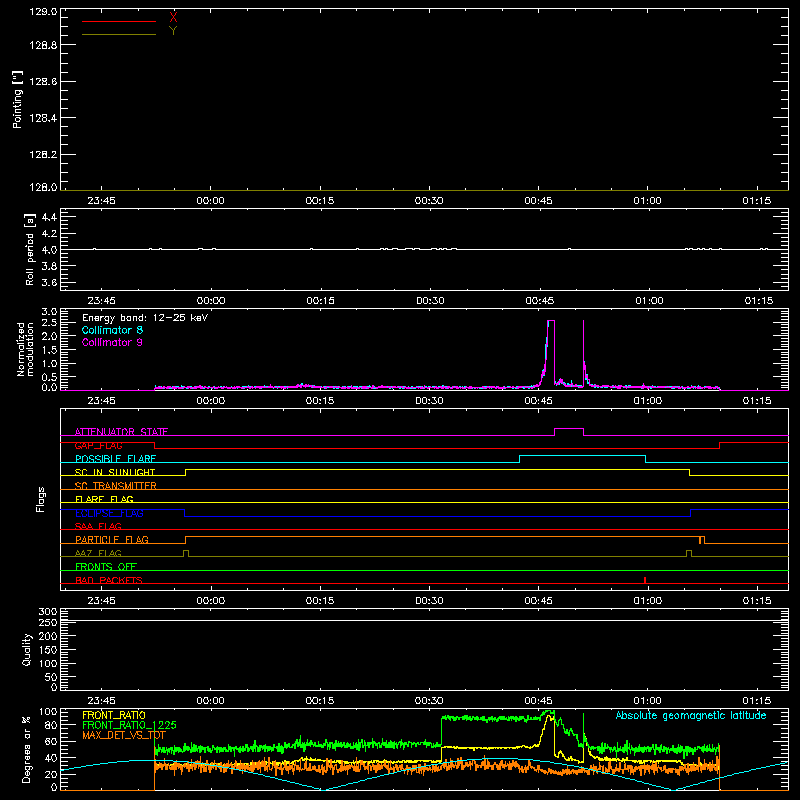
Task: Click the 4.4 tick label on Roll period axis
Action: 49,217
